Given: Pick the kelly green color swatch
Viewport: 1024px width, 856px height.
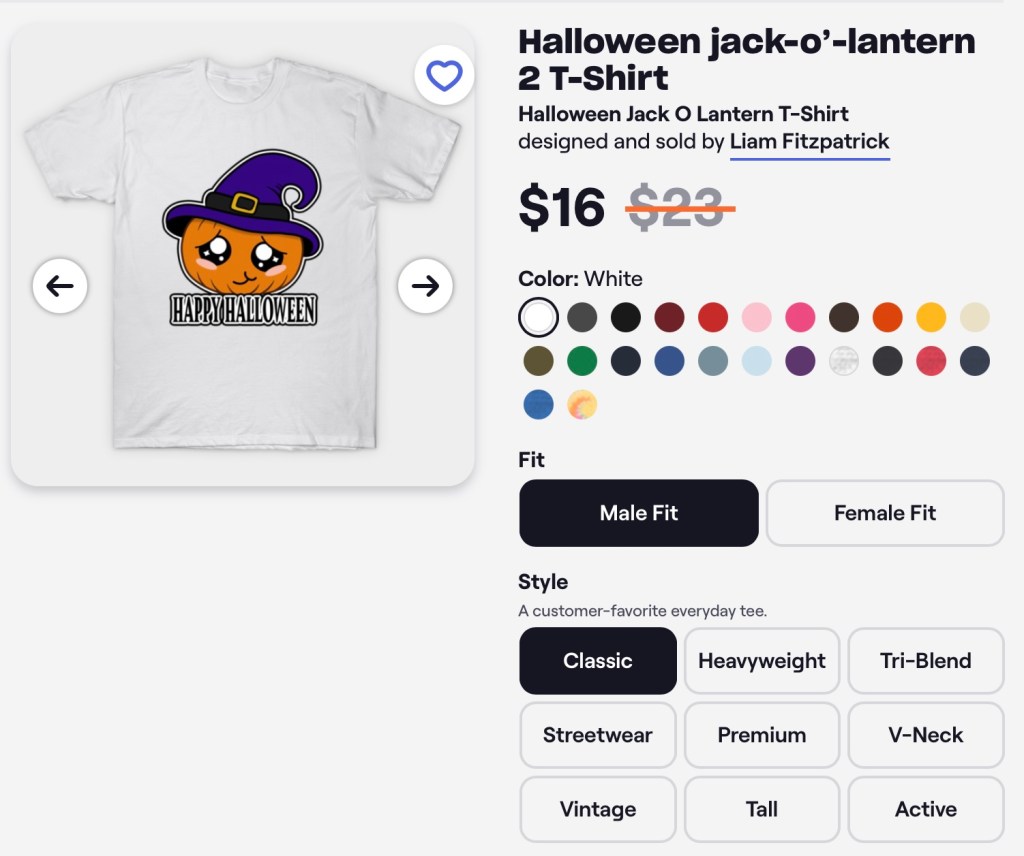Looking at the screenshot, I should pos(582,361).
